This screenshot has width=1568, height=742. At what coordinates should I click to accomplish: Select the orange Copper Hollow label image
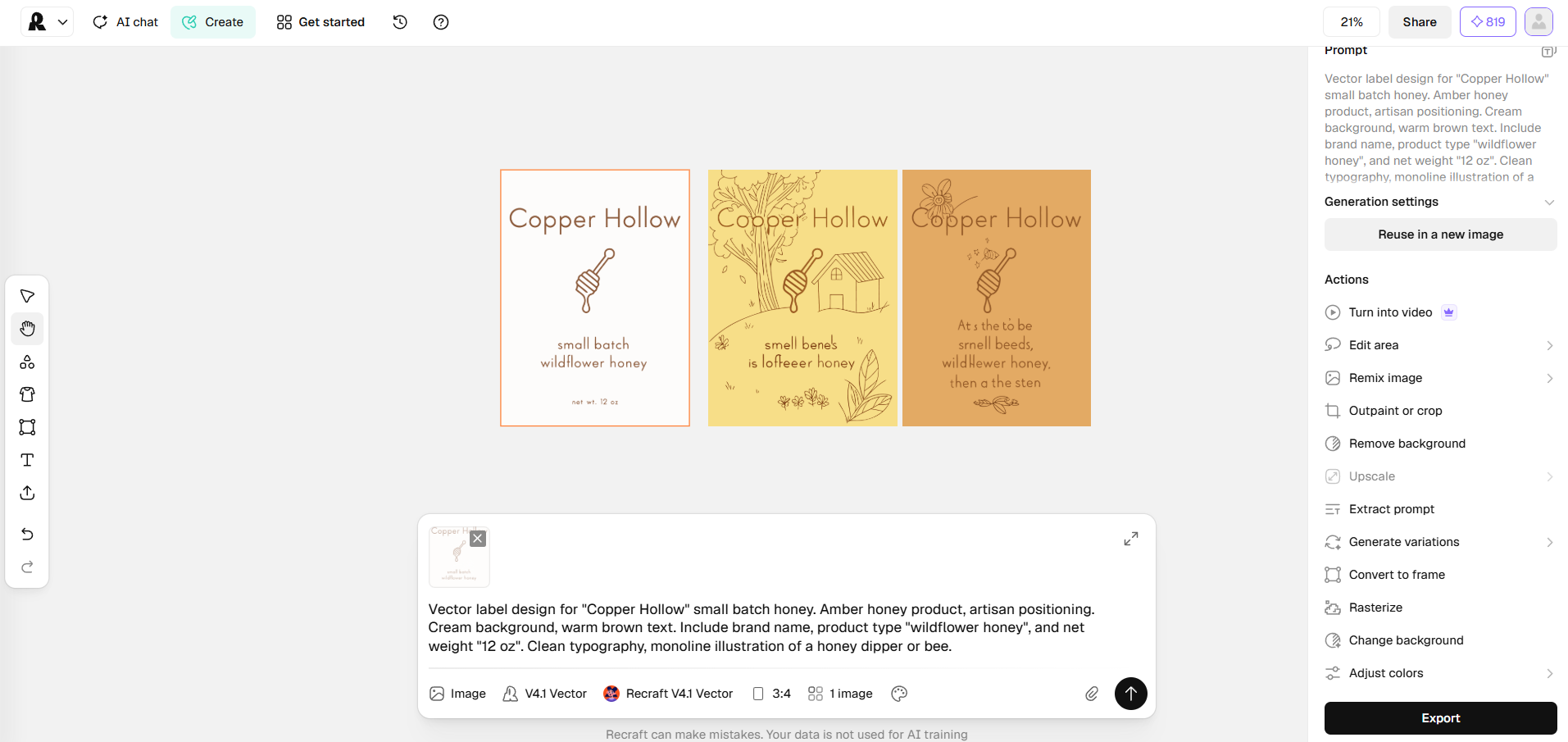point(997,298)
